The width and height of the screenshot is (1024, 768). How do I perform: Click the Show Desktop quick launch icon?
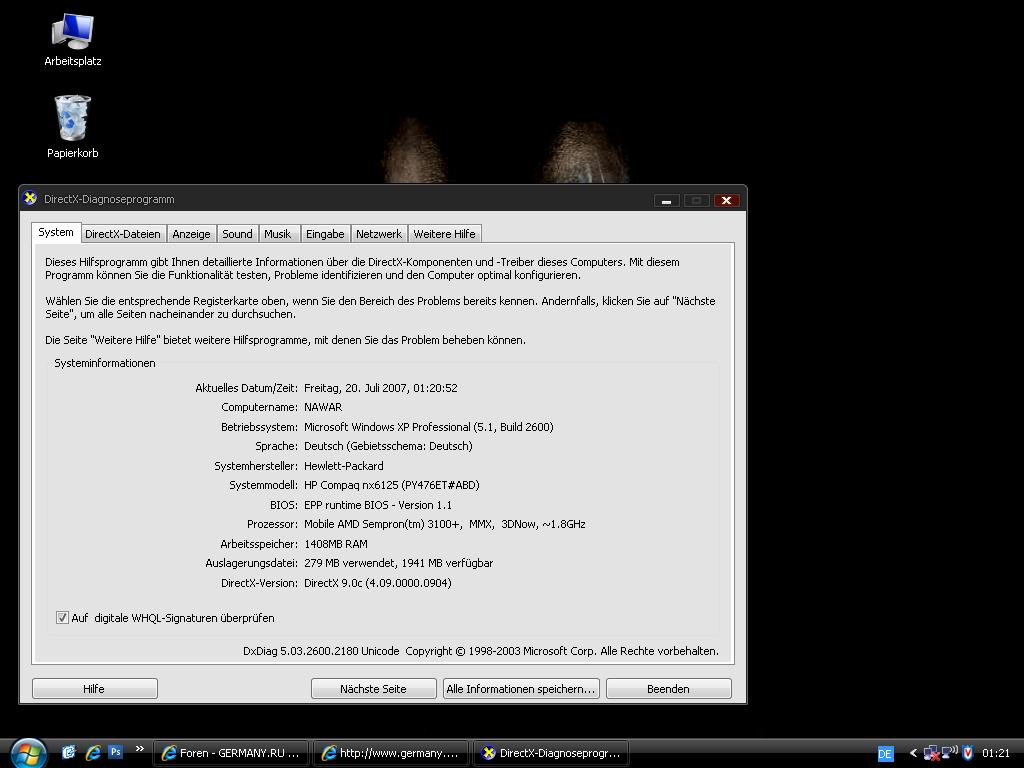(69, 752)
